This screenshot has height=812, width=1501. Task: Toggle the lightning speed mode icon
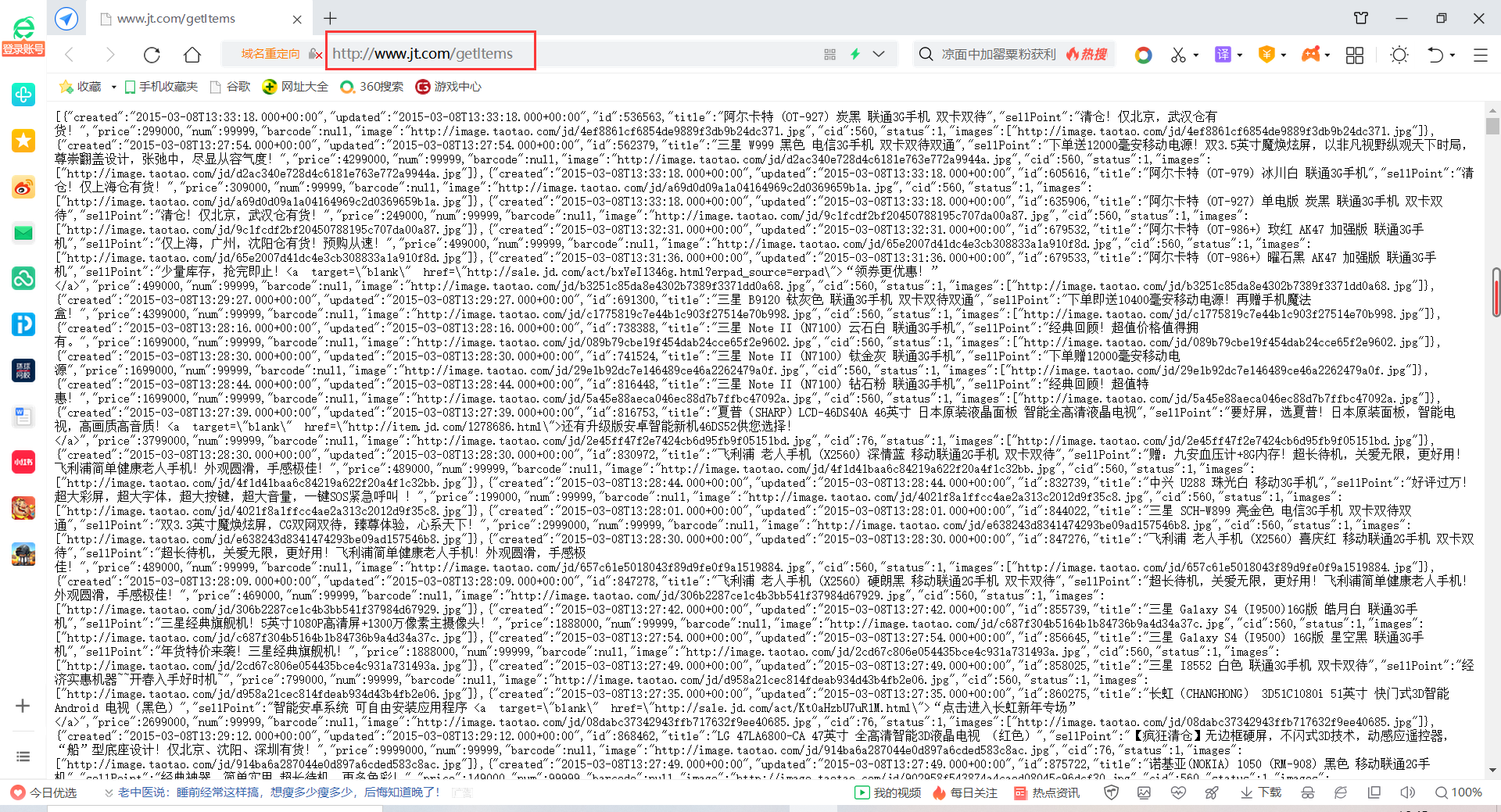pos(855,54)
